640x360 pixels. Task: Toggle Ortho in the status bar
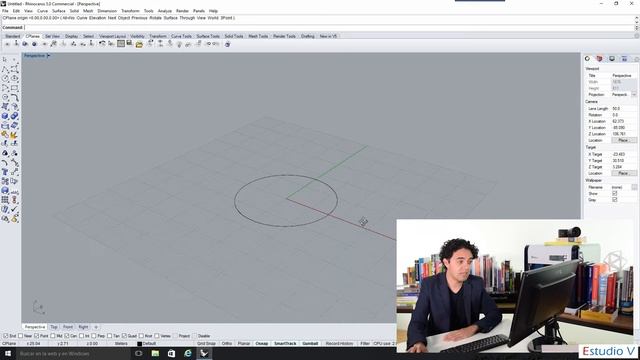click(227, 344)
